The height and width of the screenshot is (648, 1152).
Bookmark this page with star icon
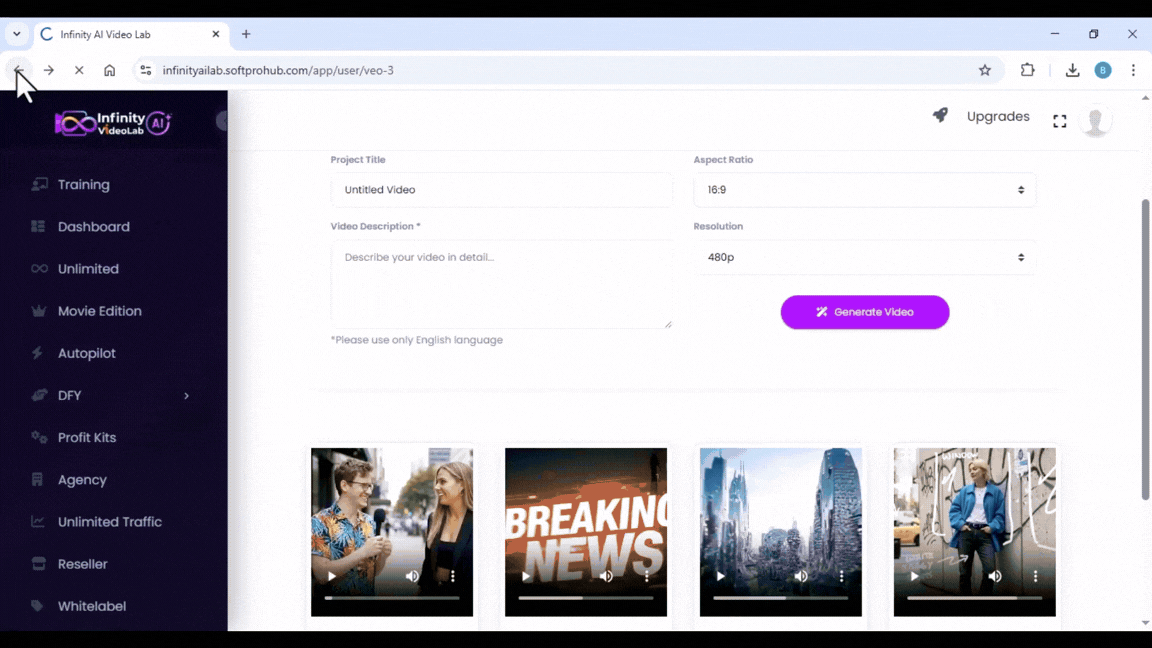coord(985,70)
